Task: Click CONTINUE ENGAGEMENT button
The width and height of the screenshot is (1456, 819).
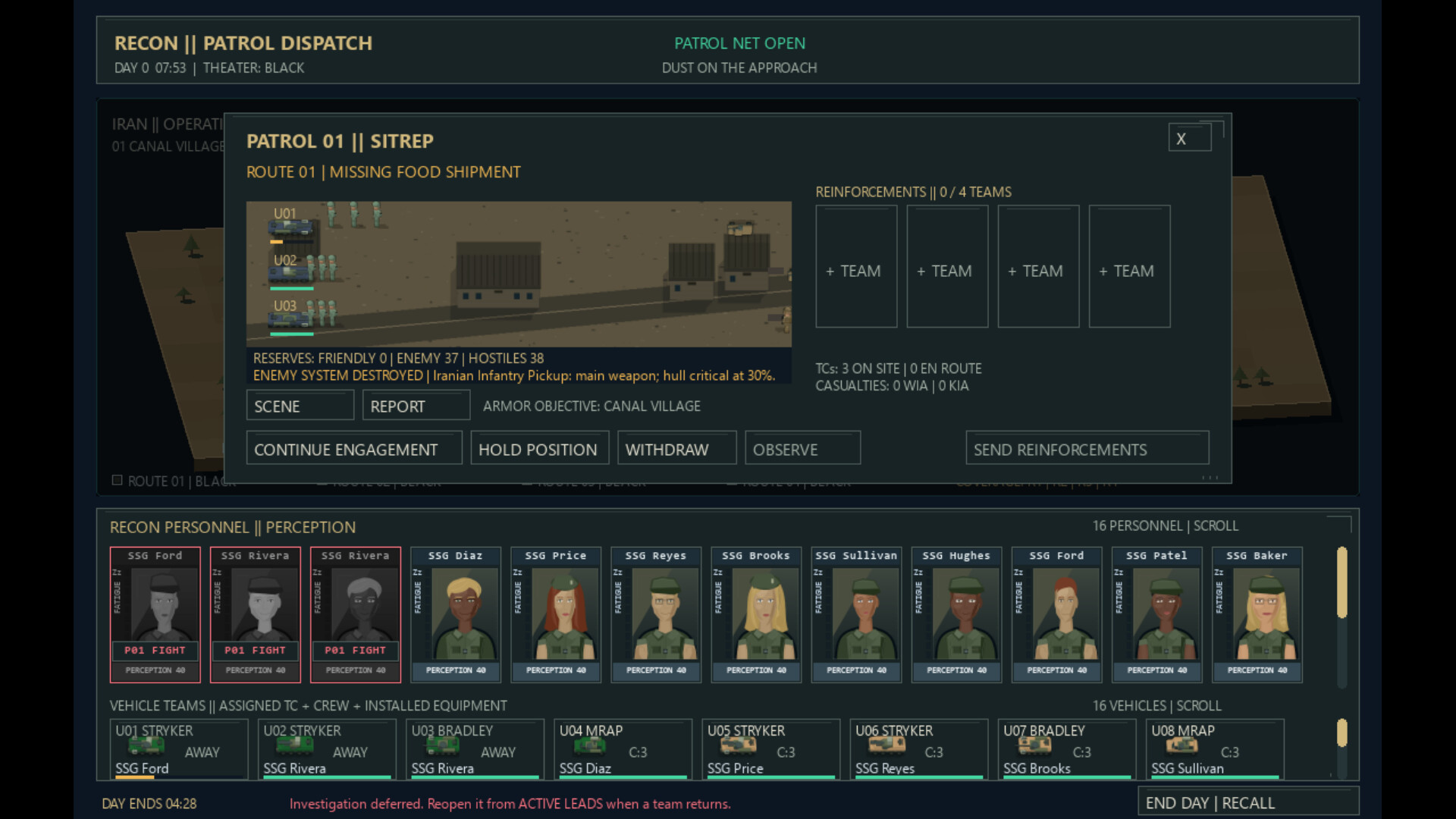Action: pyautogui.click(x=353, y=449)
